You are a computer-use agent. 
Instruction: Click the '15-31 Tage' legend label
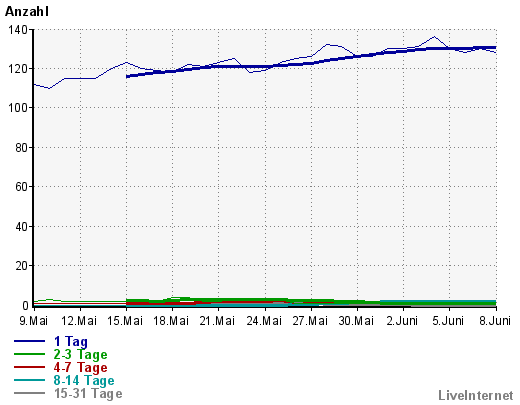point(88,394)
